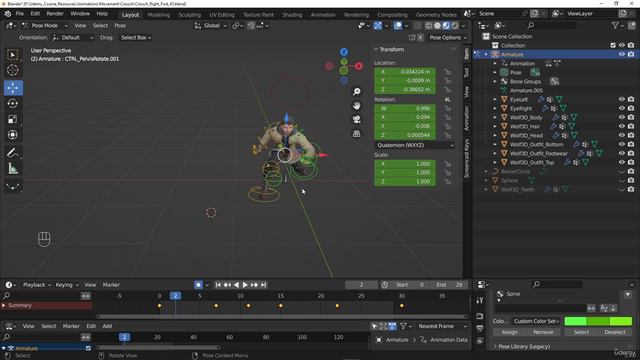640x360 pixels.
Task: Select the Select Box tool in the viewport toolbar
Action: pyautogui.click(x=13, y=55)
